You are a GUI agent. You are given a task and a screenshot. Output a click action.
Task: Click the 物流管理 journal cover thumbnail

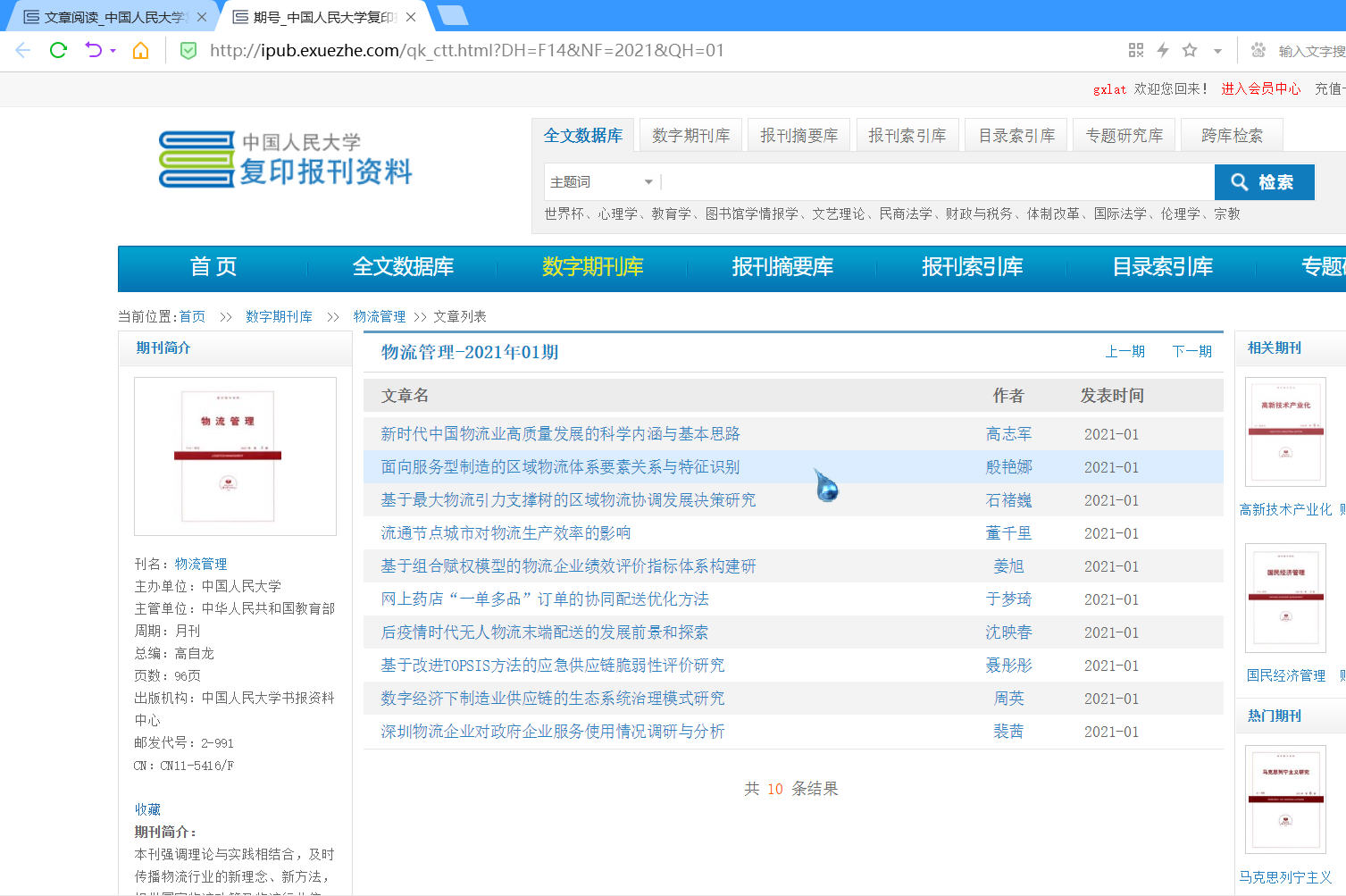coord(235,456)
